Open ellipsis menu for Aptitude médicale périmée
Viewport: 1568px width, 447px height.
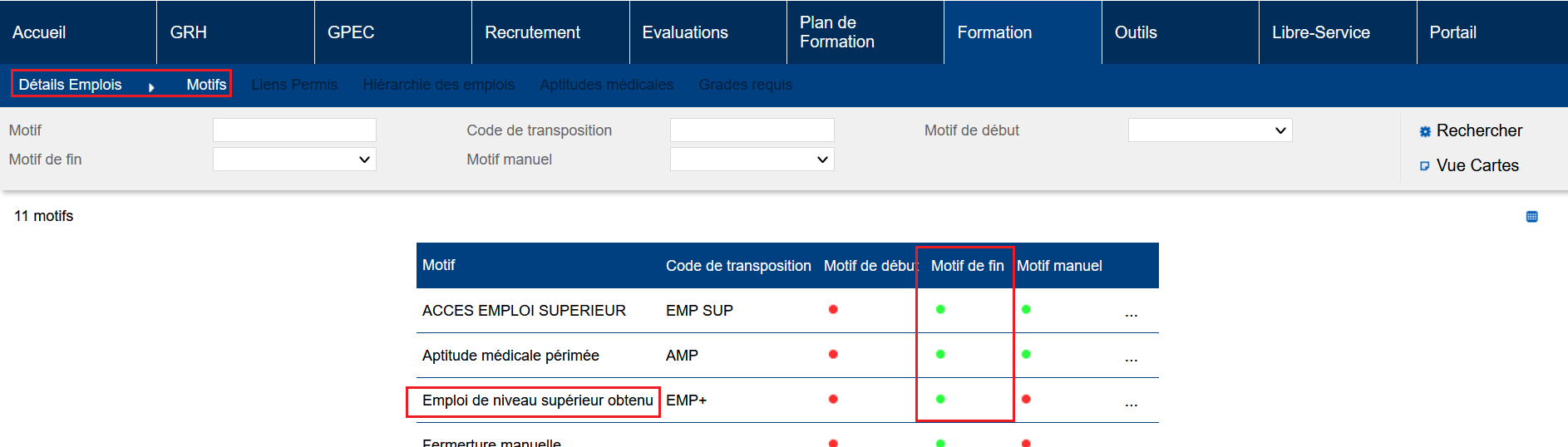tap(1131, 358)
